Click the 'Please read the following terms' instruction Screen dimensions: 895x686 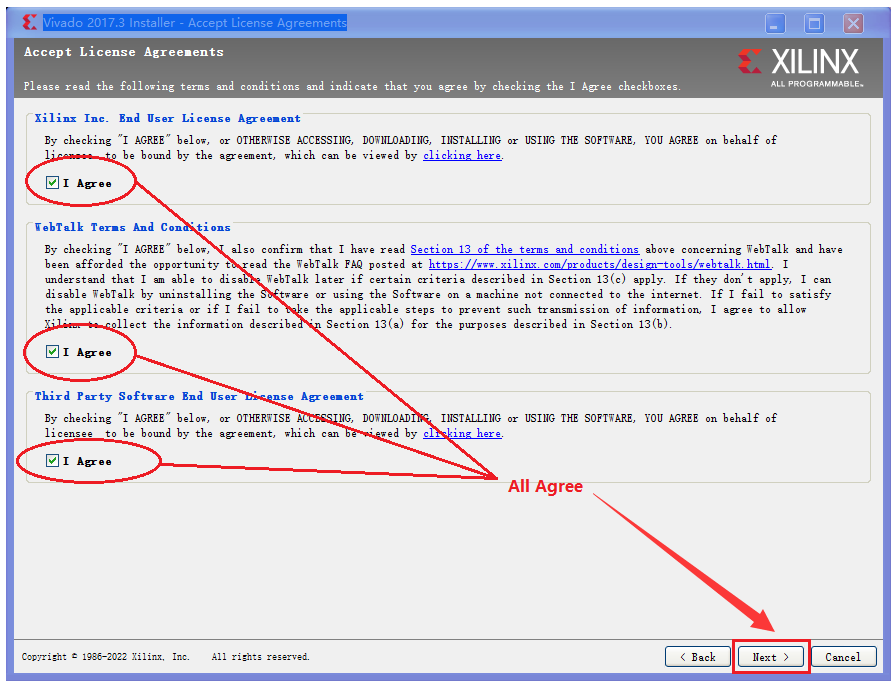tap(352, 86)
